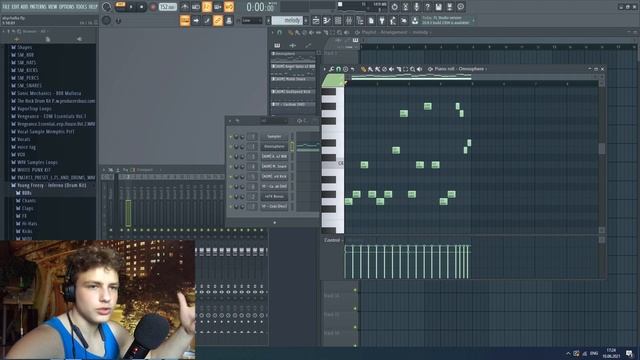Viewport: 640px width, 360px height.
Task: Open the Control lane dropdown
Action: [333, 240]
